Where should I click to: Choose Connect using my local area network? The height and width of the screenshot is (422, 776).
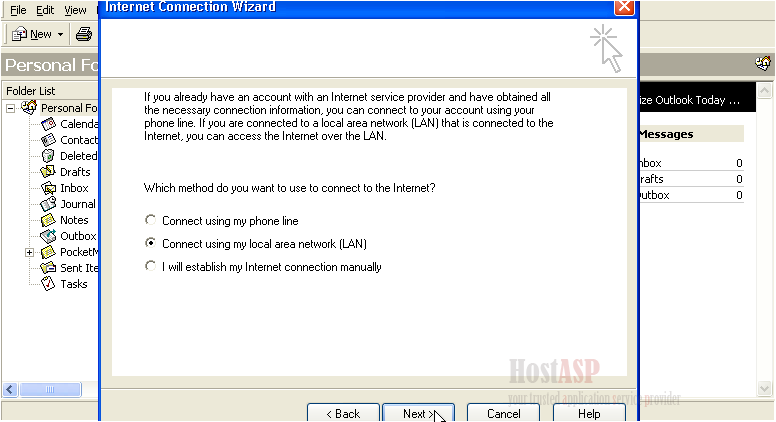point(150,243)
